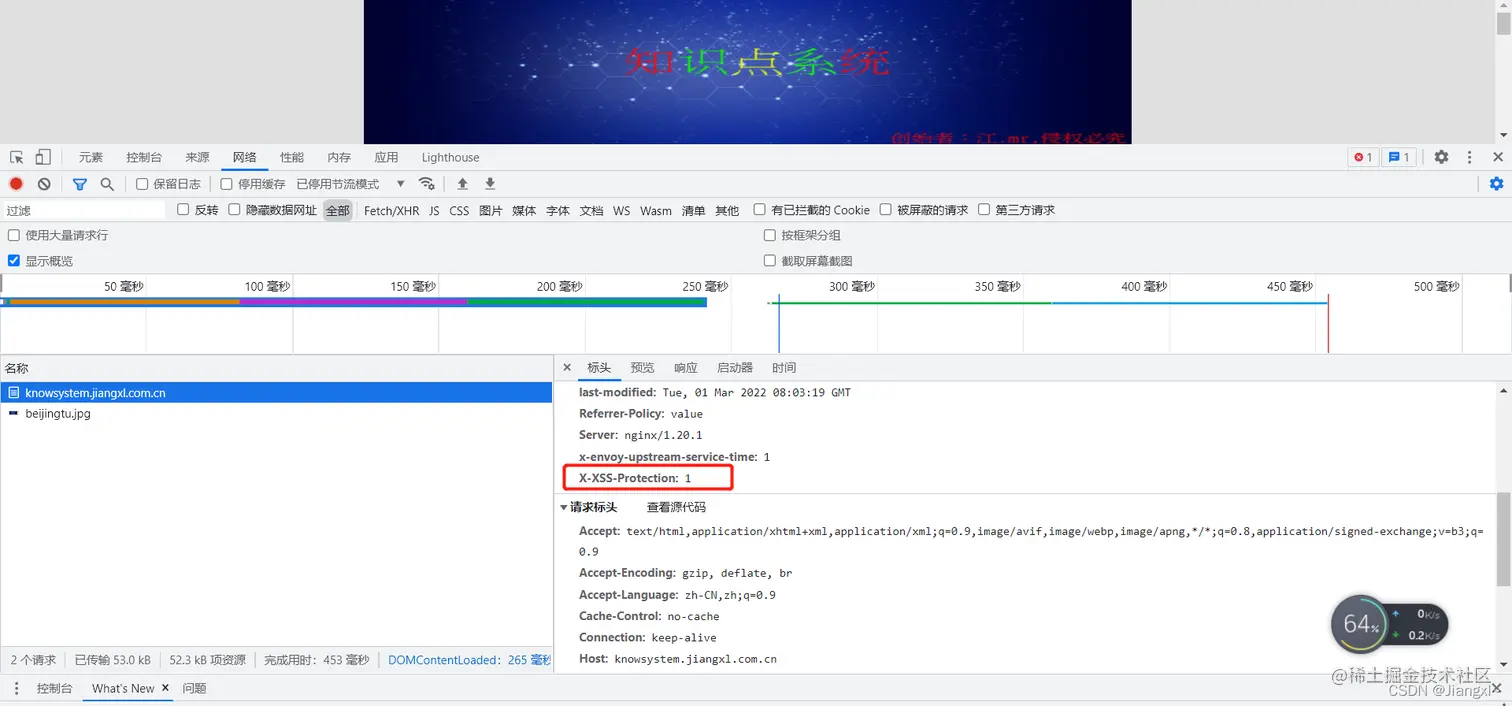Open the 预览 details tab
The width and height of the screenshot is (1512, 706).
tap(643, 368)
